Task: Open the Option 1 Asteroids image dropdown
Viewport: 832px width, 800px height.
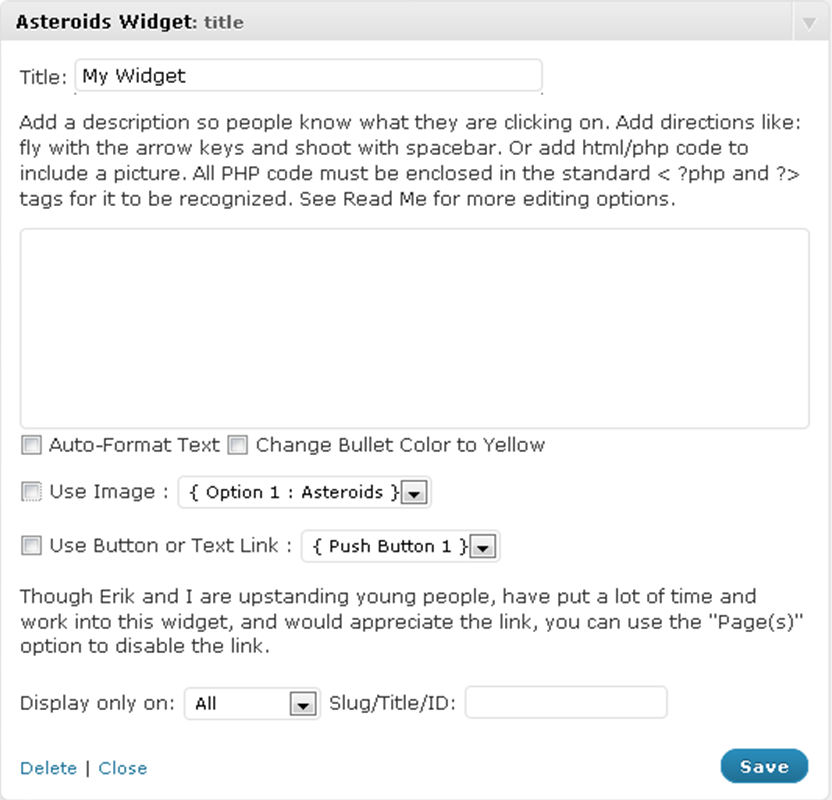Action: point(304,492)
